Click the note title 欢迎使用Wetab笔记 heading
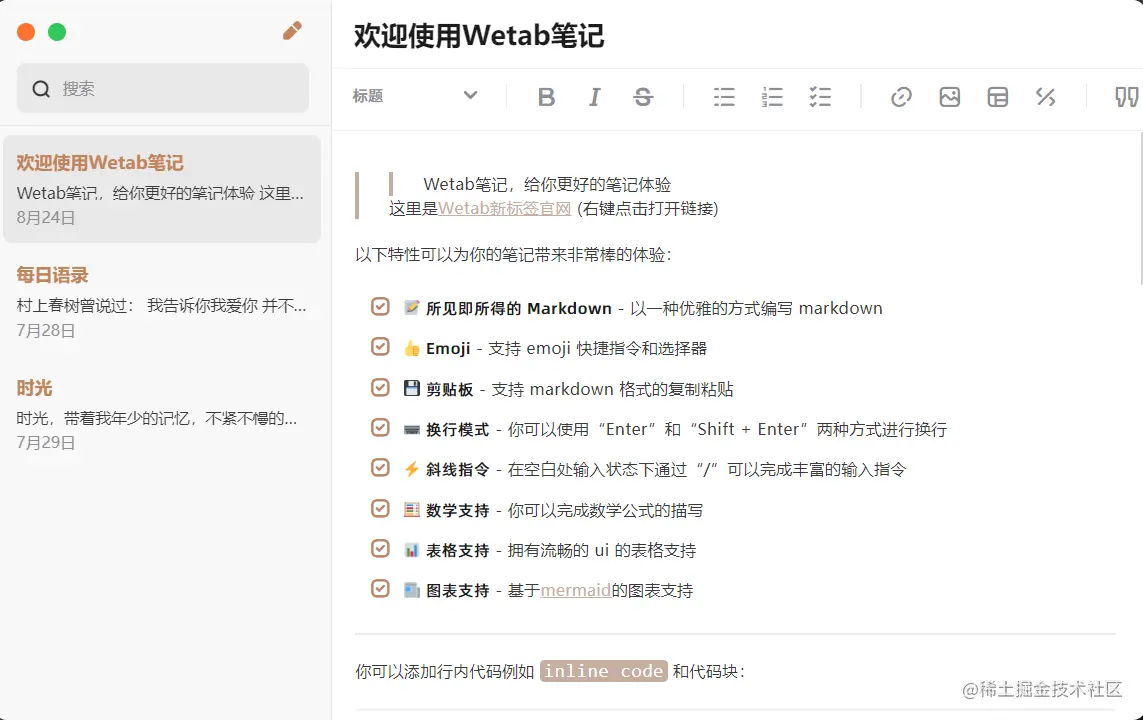 tap(479, 36)
